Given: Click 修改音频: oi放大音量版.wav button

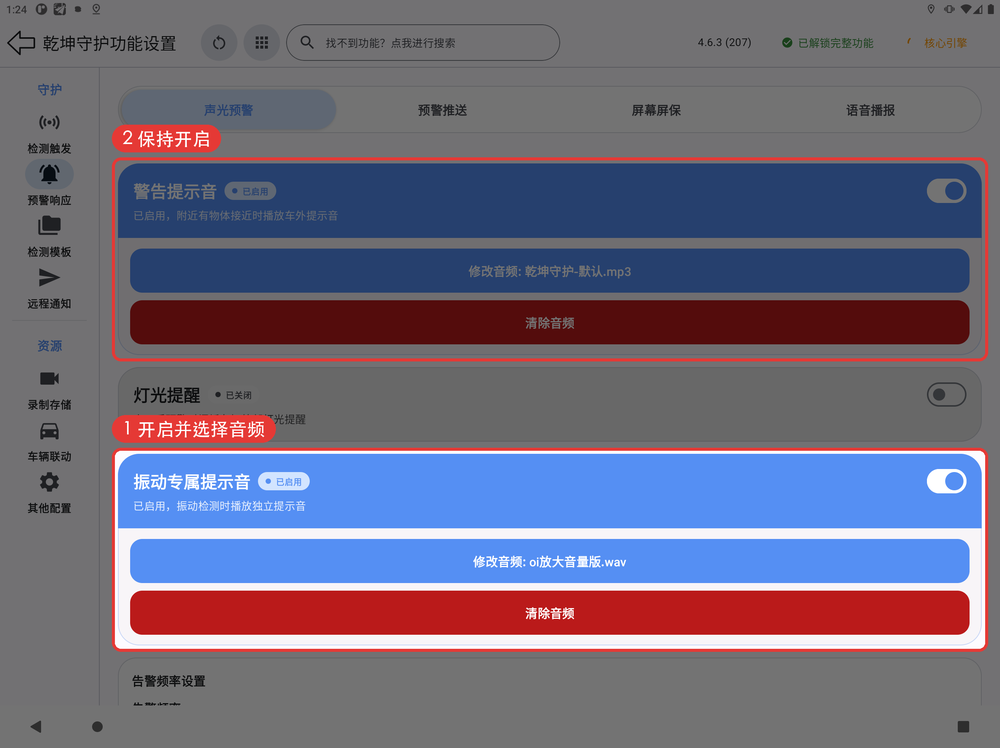Looking at the screenshot, I should point(550,561).
